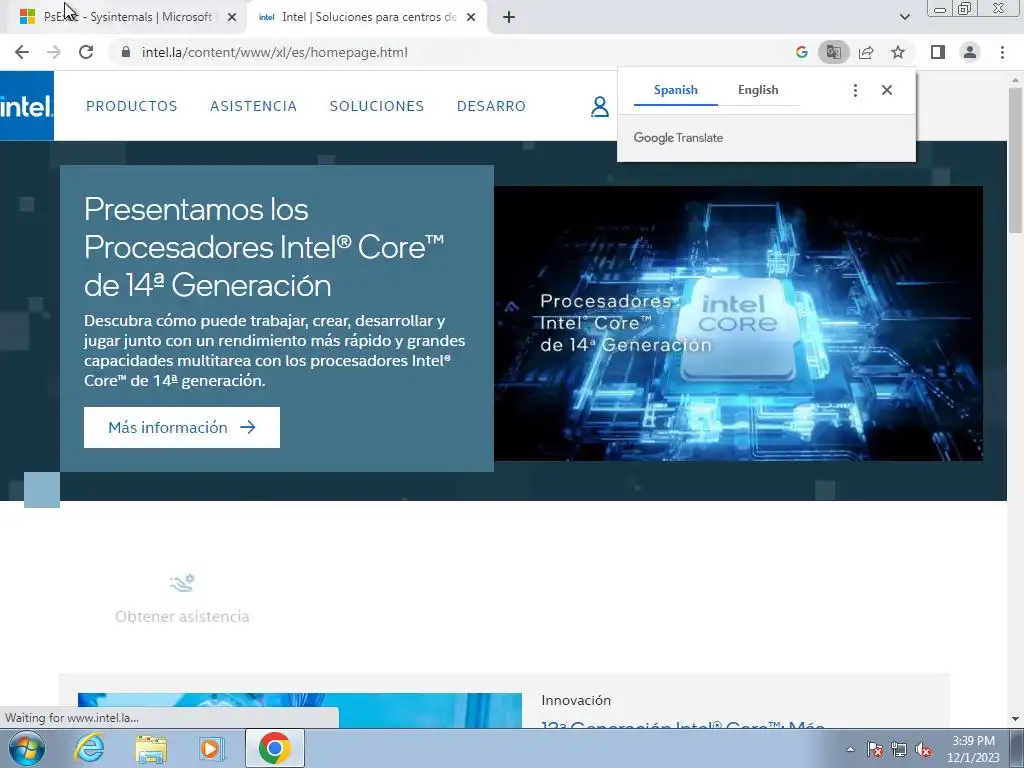Open the Chrome profile avatar
The image size is (1024, 768).
(x=970, y=52)
